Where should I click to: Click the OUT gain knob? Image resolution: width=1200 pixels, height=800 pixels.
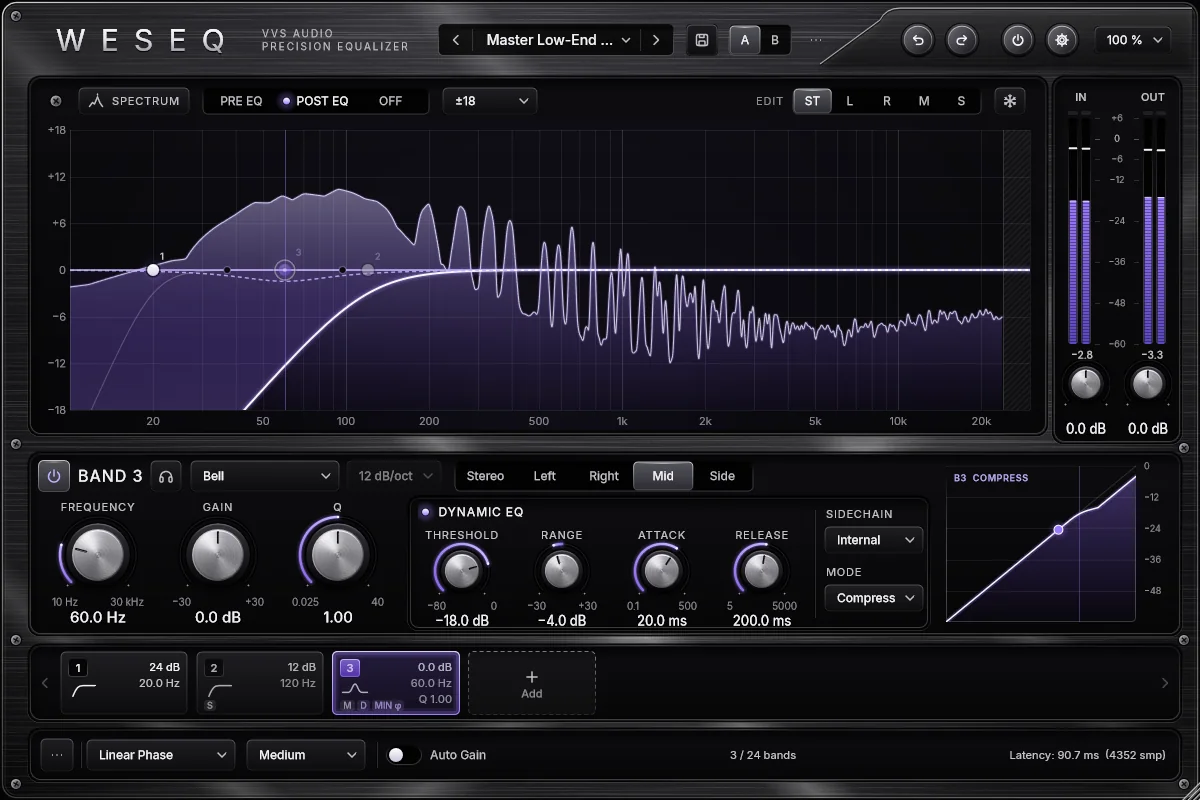pyautogui.click(x=1148, y=383)
